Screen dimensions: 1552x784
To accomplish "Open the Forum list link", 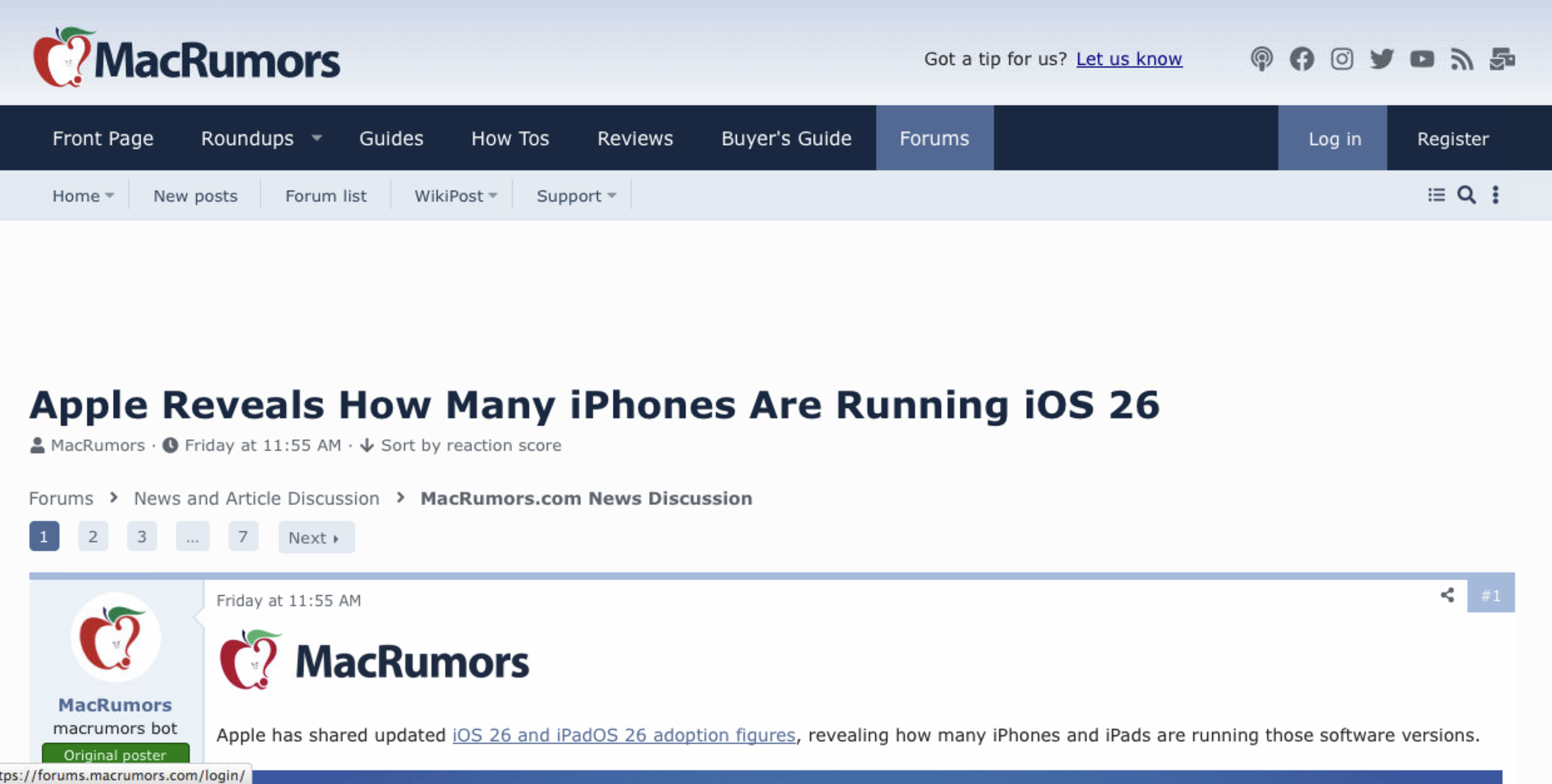I will pyautogui.click(x=326, y=196).
